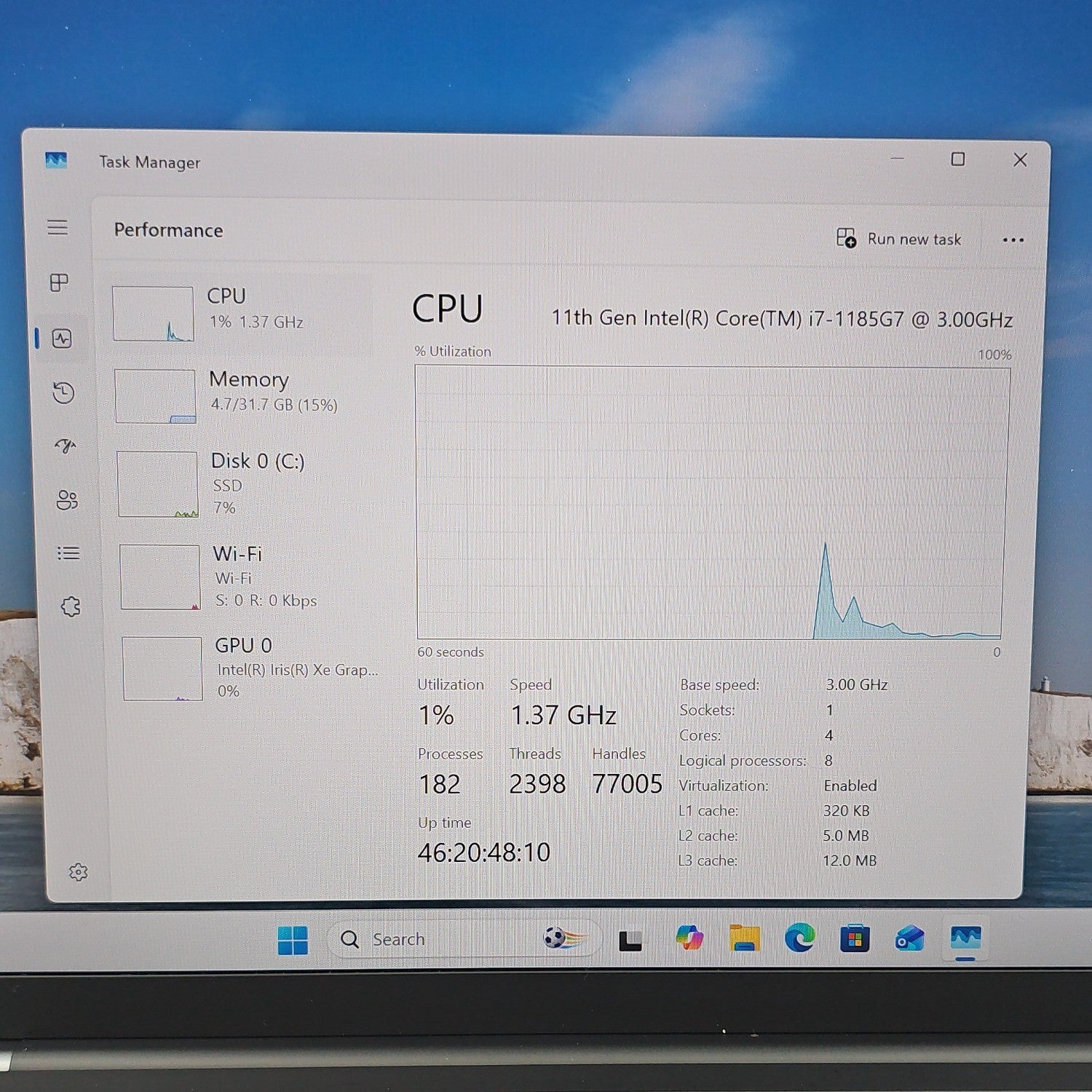Viewport: 1092px width, 1092px height.
Task: Open Task Manager settings gear
Action: click(79, 871)
